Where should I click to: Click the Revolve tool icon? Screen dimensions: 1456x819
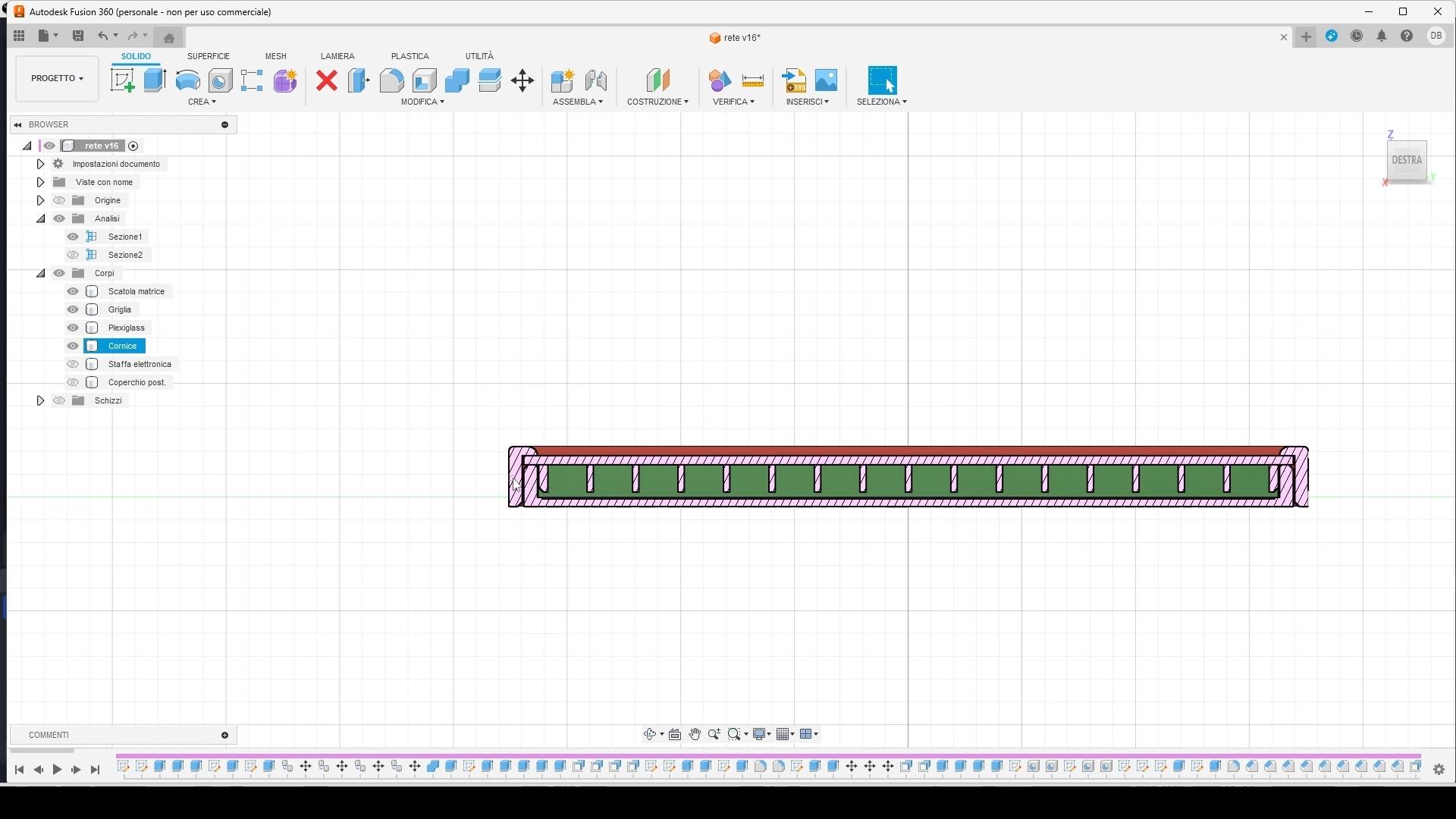(187, 80)
